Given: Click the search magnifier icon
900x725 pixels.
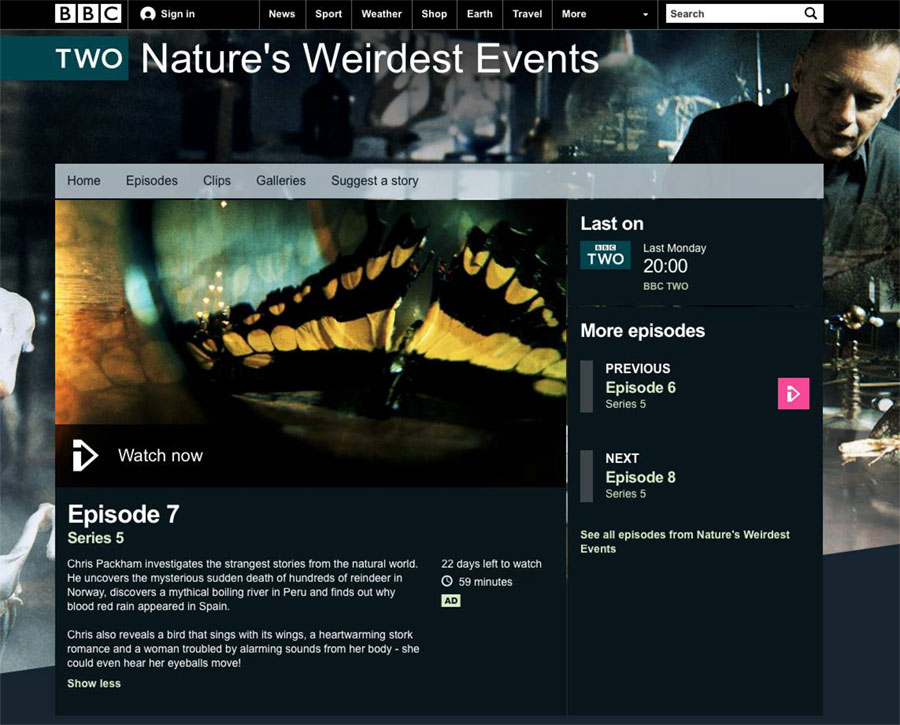Looking at the screenshot, I should point(810,13).
